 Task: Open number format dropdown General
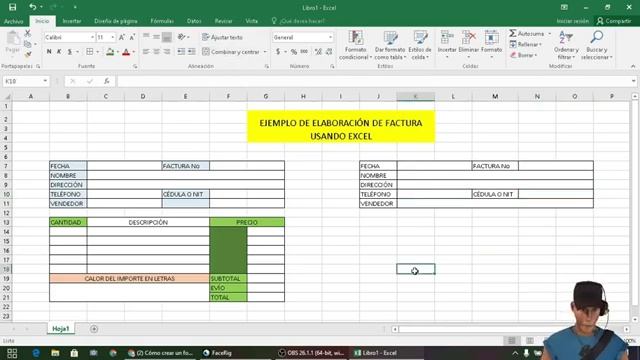point(330,37)
